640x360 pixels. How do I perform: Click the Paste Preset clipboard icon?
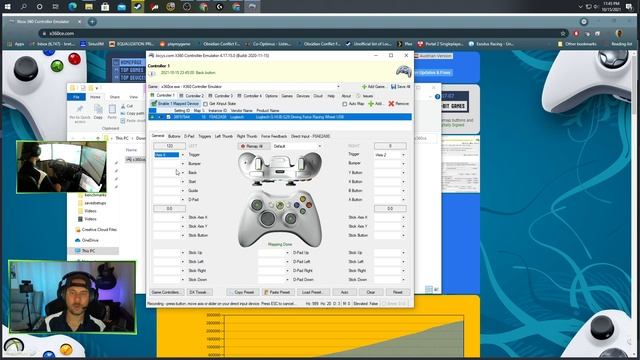[x=266, y=292]
